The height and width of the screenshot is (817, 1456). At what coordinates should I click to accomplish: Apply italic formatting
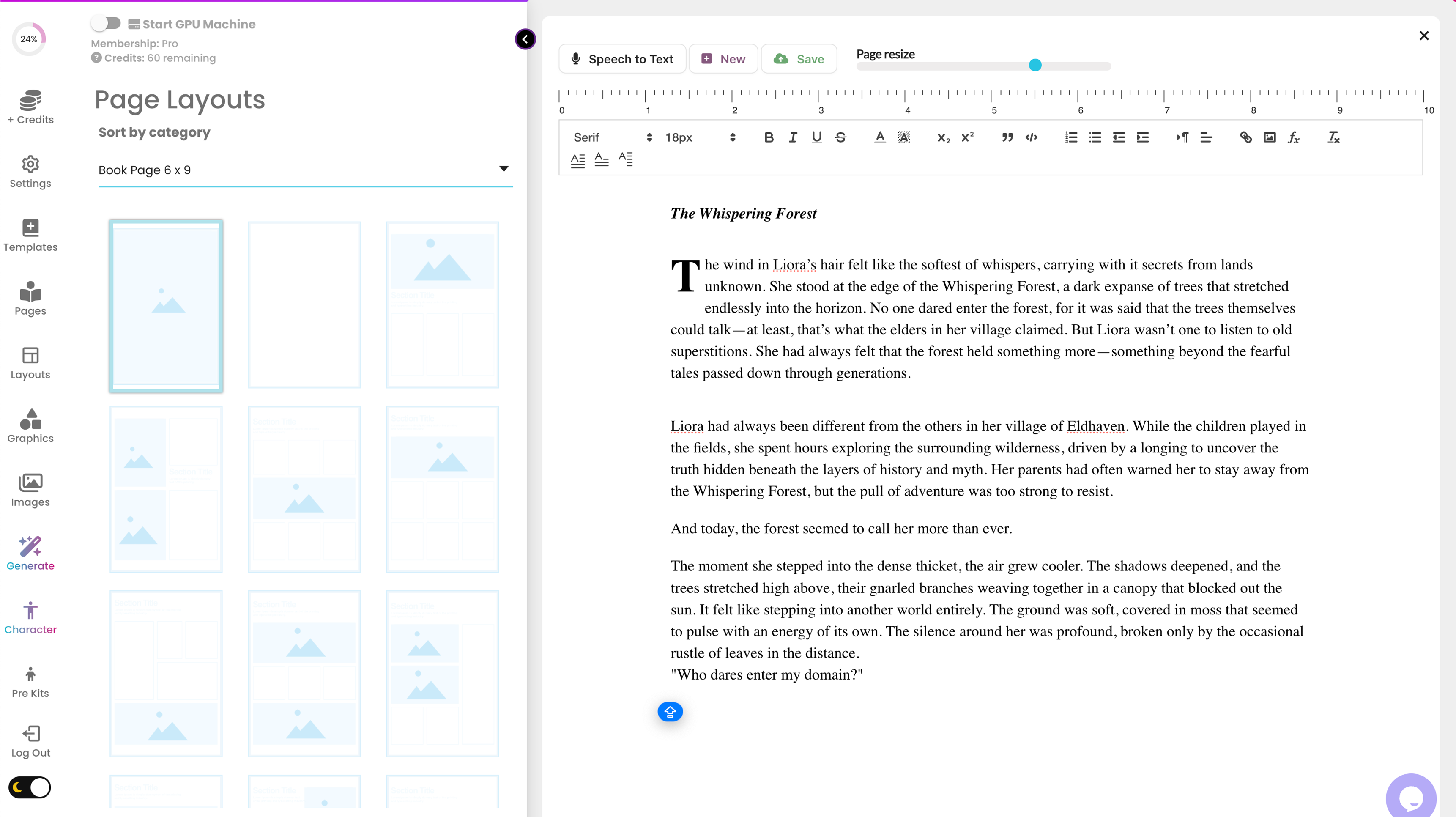pyautogui.click(x=792, y=137)
